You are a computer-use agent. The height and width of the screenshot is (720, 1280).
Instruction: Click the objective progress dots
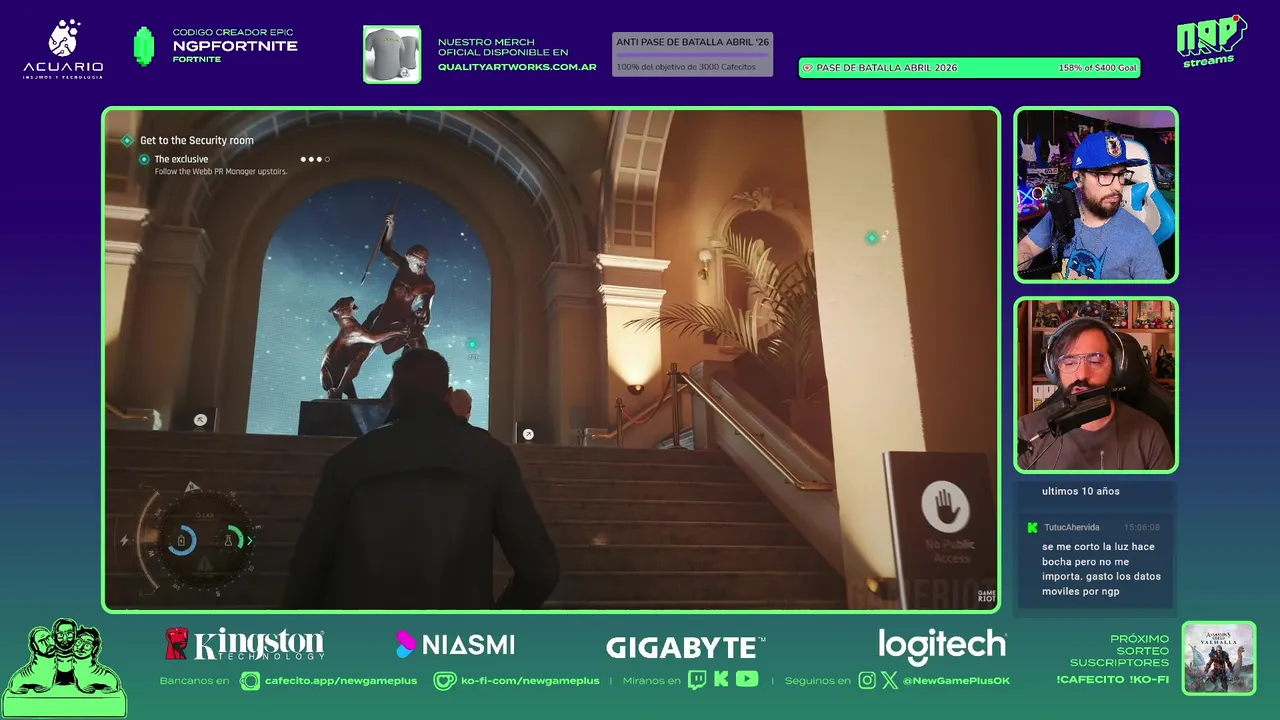click(x=315, y=159)
